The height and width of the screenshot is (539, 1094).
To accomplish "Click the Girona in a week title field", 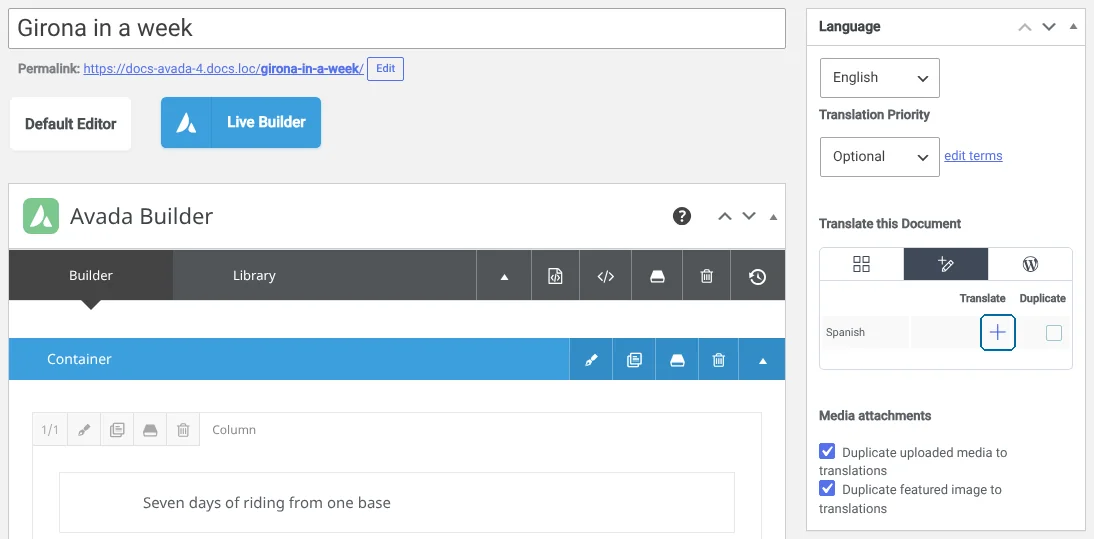I will click(397, 29).
